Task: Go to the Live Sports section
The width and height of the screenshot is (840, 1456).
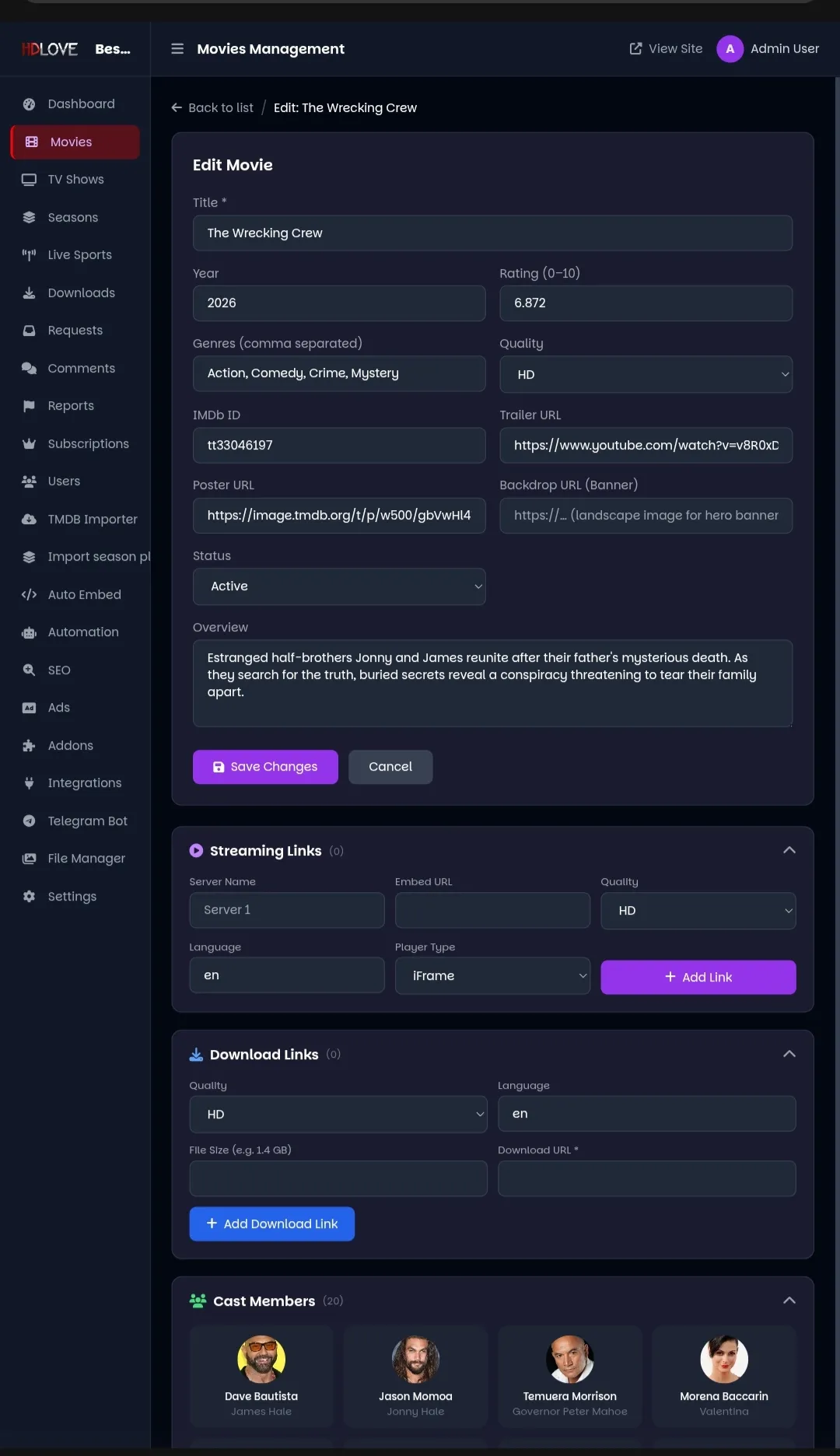Action: point(75,255)
